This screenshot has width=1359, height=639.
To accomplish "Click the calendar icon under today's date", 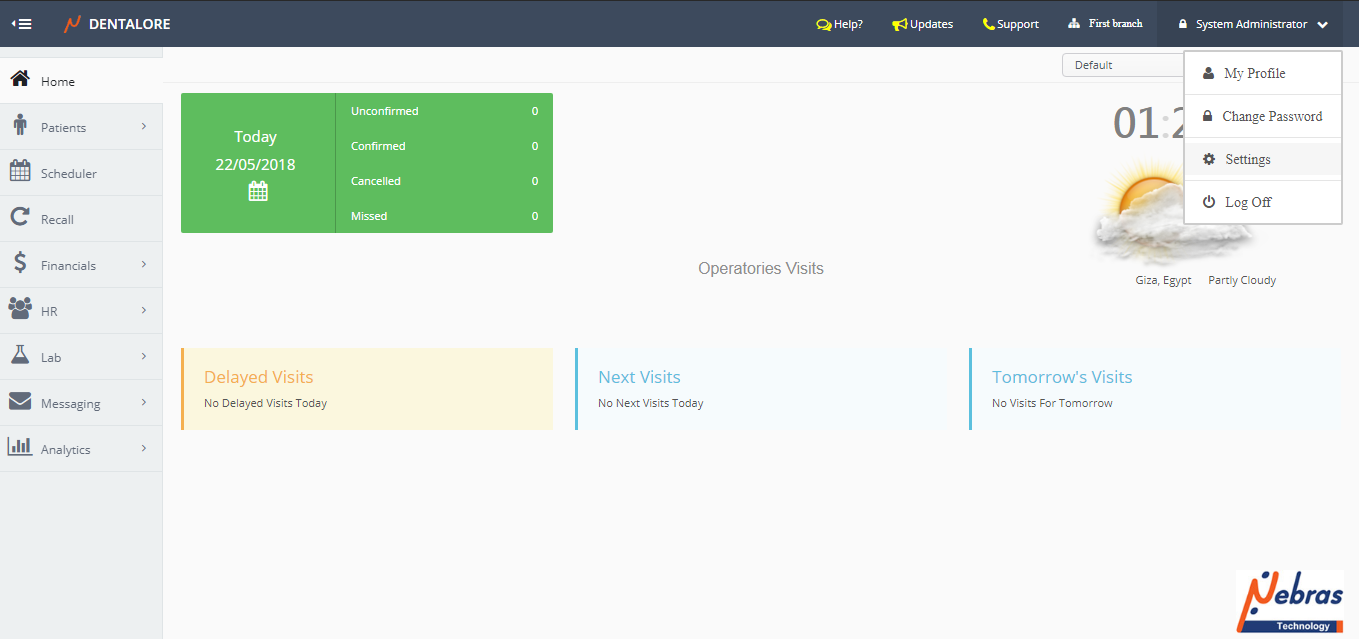I will (x=258, y=191).
